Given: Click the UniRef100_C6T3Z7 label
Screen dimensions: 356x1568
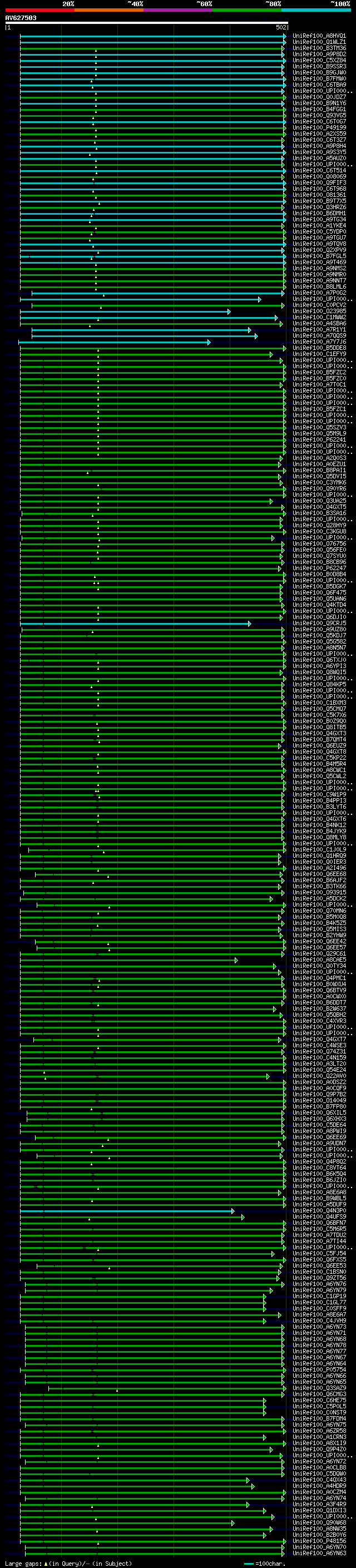Looking at the screenshot, I should coord(319,140).
